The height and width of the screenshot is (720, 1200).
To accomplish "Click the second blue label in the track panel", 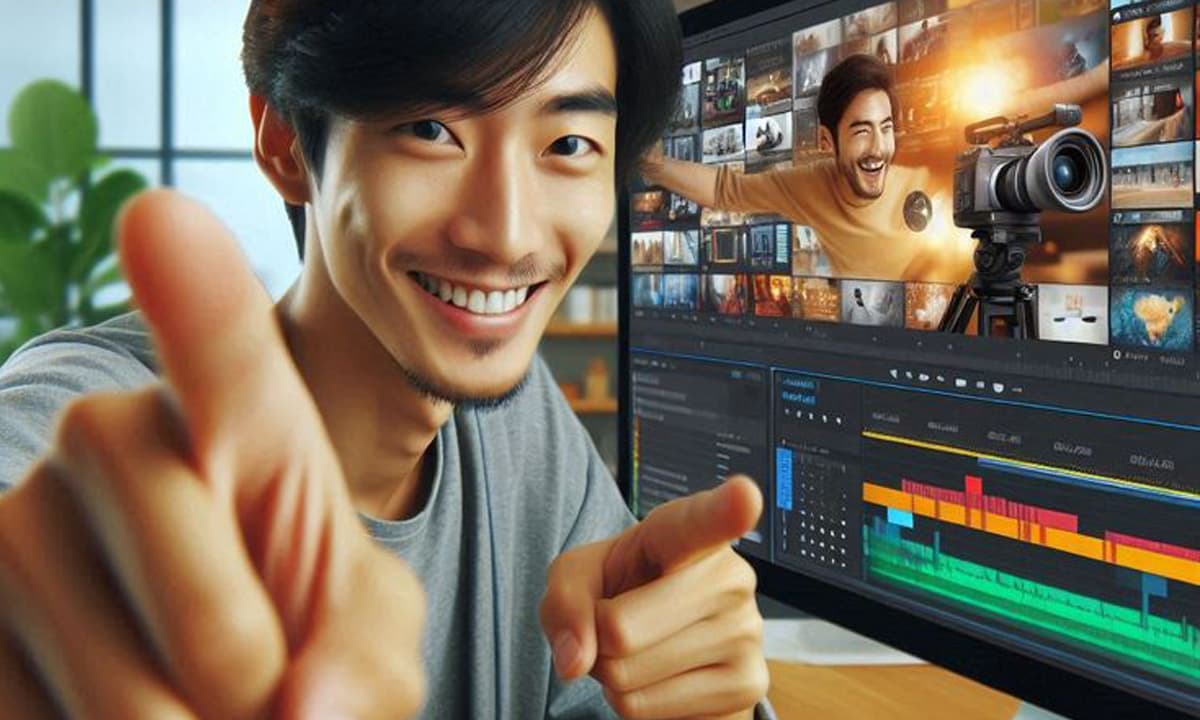I will 798,398.
